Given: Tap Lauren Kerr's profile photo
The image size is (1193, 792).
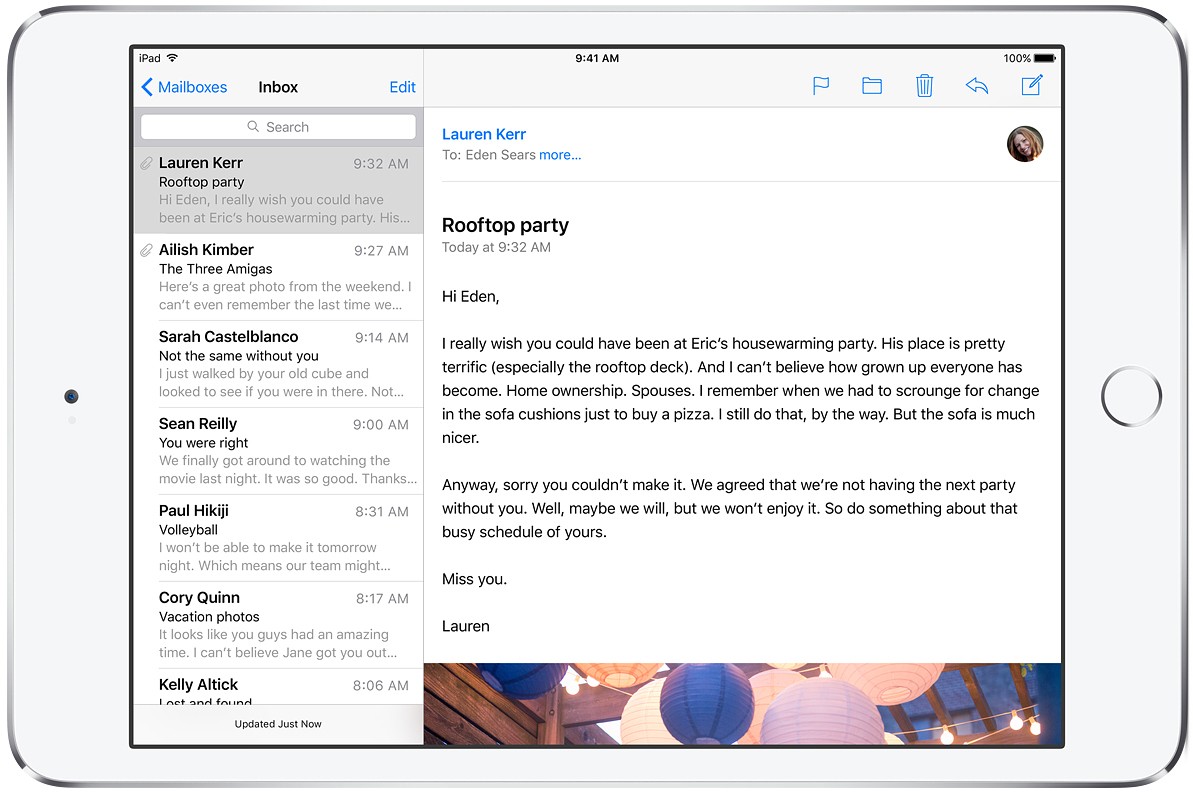Looking at the screenshot, I should pos(1025,144).
